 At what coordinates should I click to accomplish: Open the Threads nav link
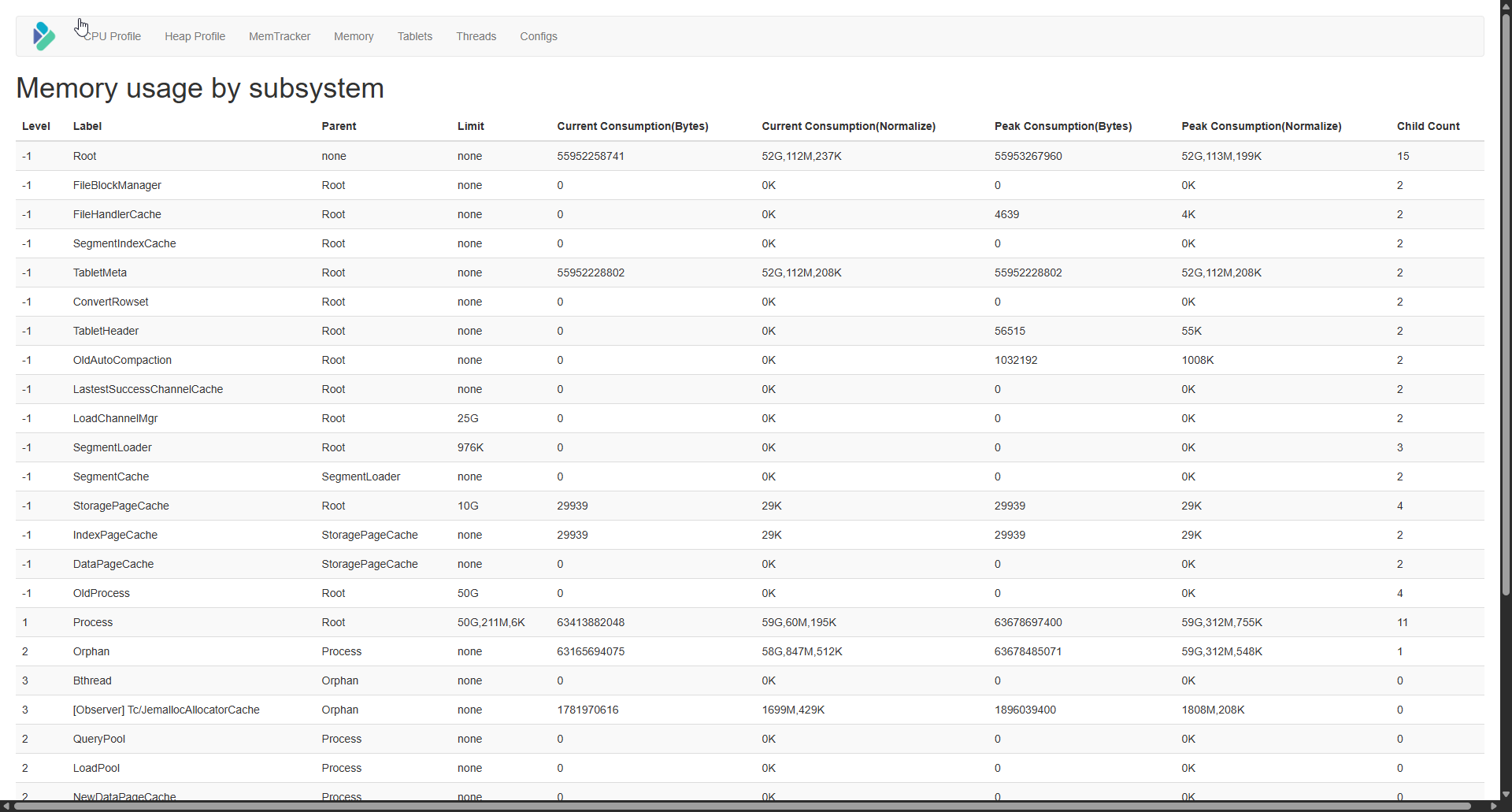click(x=476, y=36)
